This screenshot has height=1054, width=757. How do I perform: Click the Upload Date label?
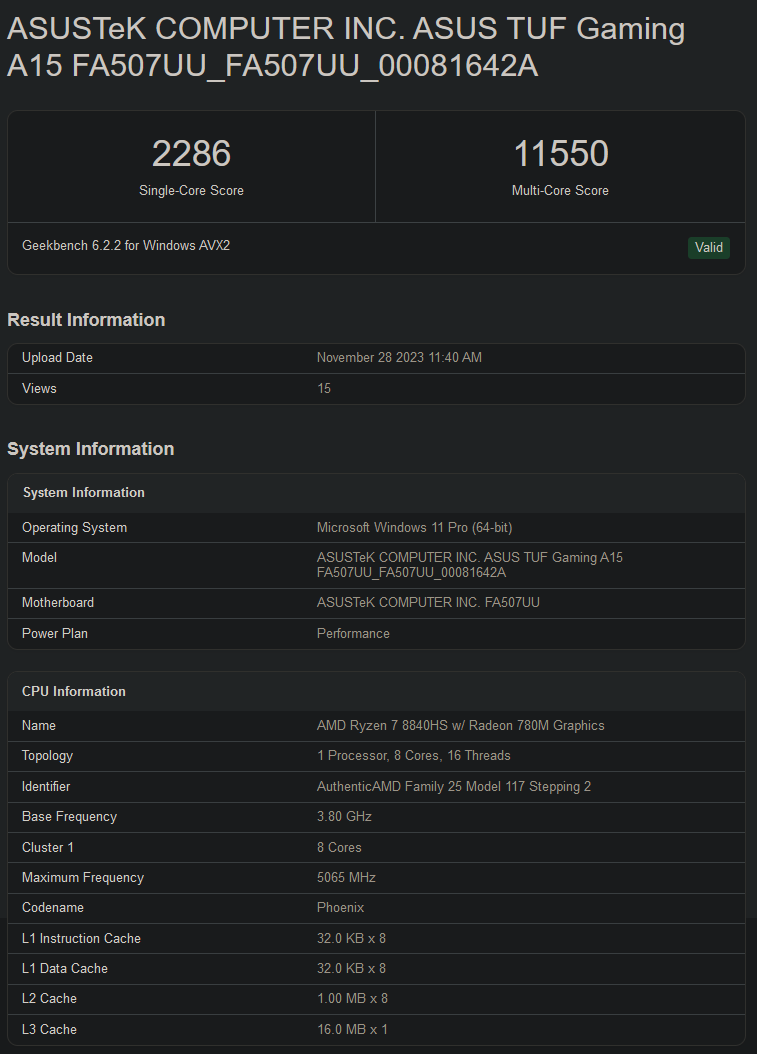click(x=57, y=358)
